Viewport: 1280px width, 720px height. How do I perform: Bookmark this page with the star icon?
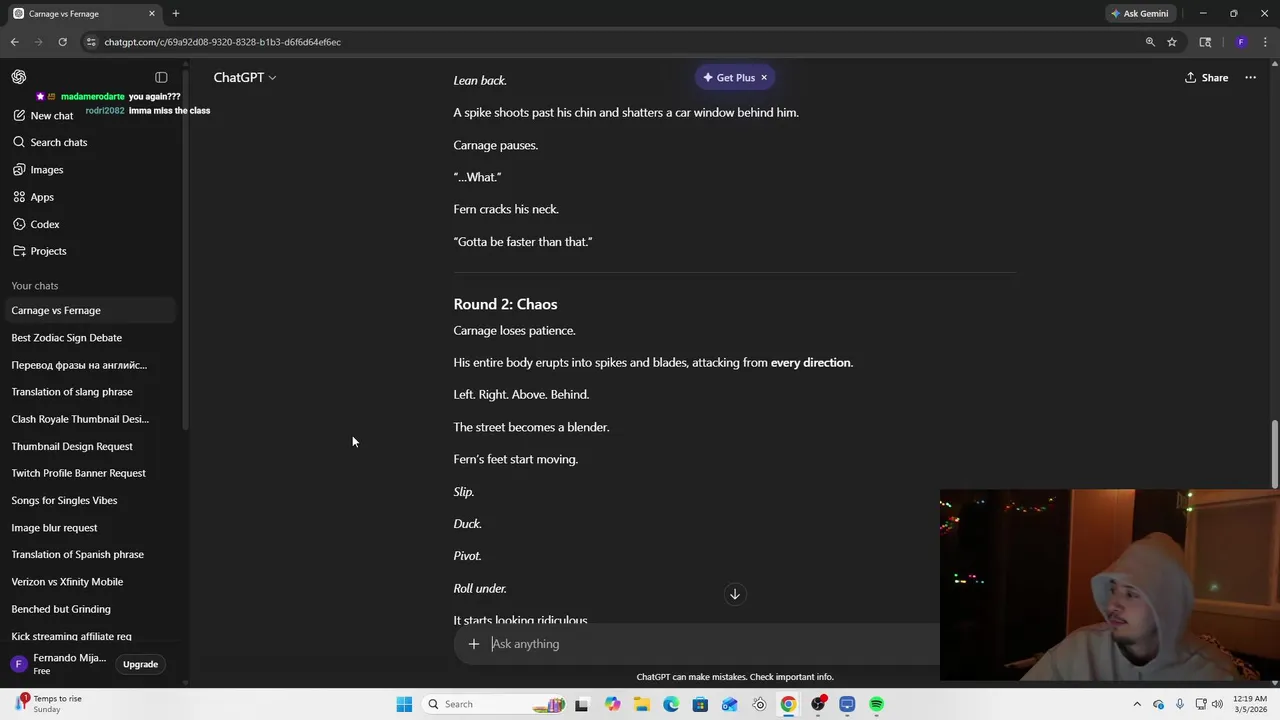(x=1172, y=42)
